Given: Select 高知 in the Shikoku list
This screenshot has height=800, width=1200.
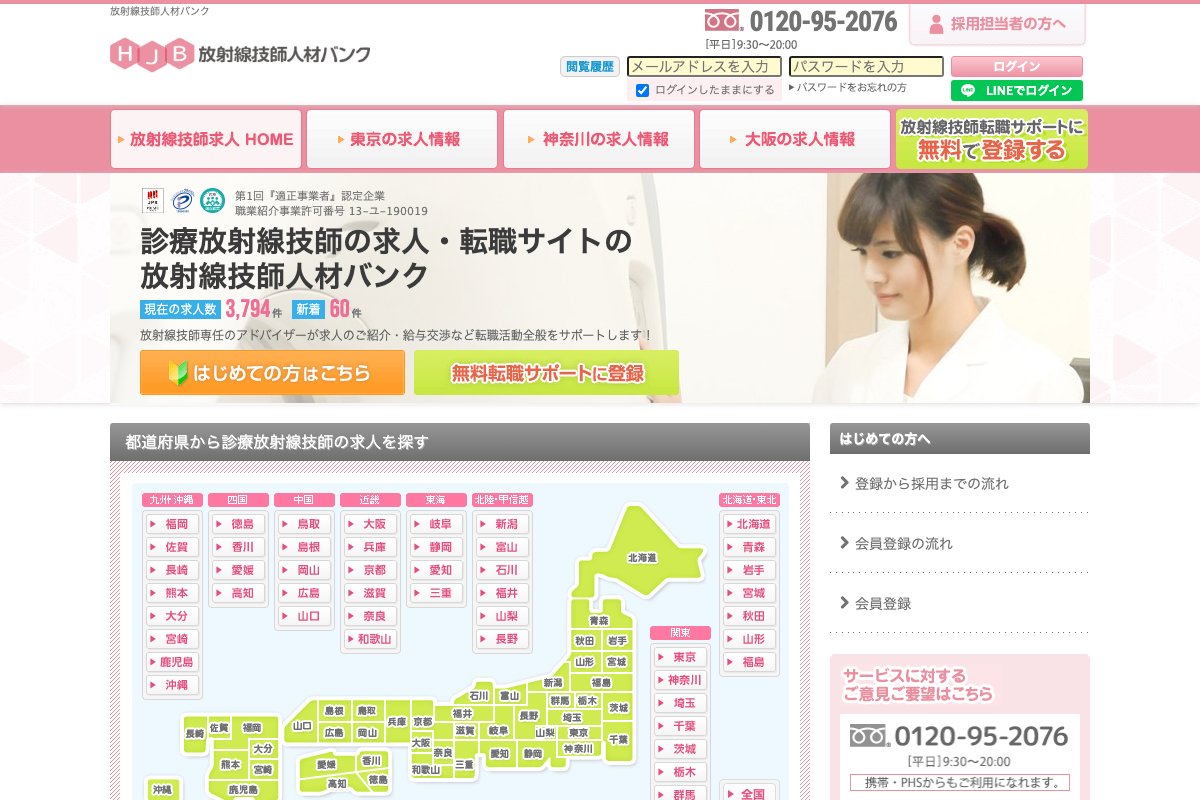Looking at the screenshot, I should 239,593.
